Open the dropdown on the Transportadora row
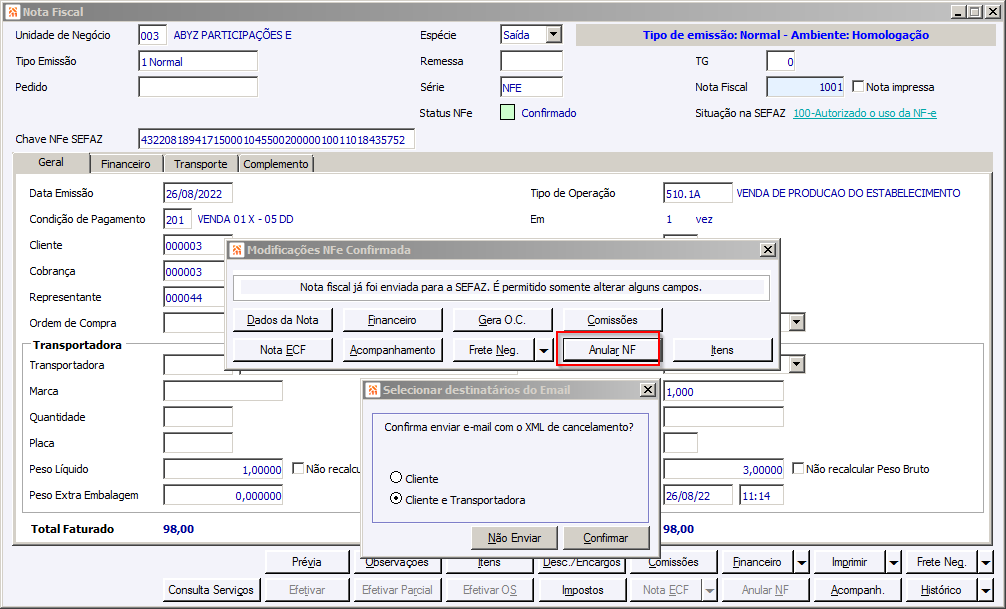 (x=797, y=365)
